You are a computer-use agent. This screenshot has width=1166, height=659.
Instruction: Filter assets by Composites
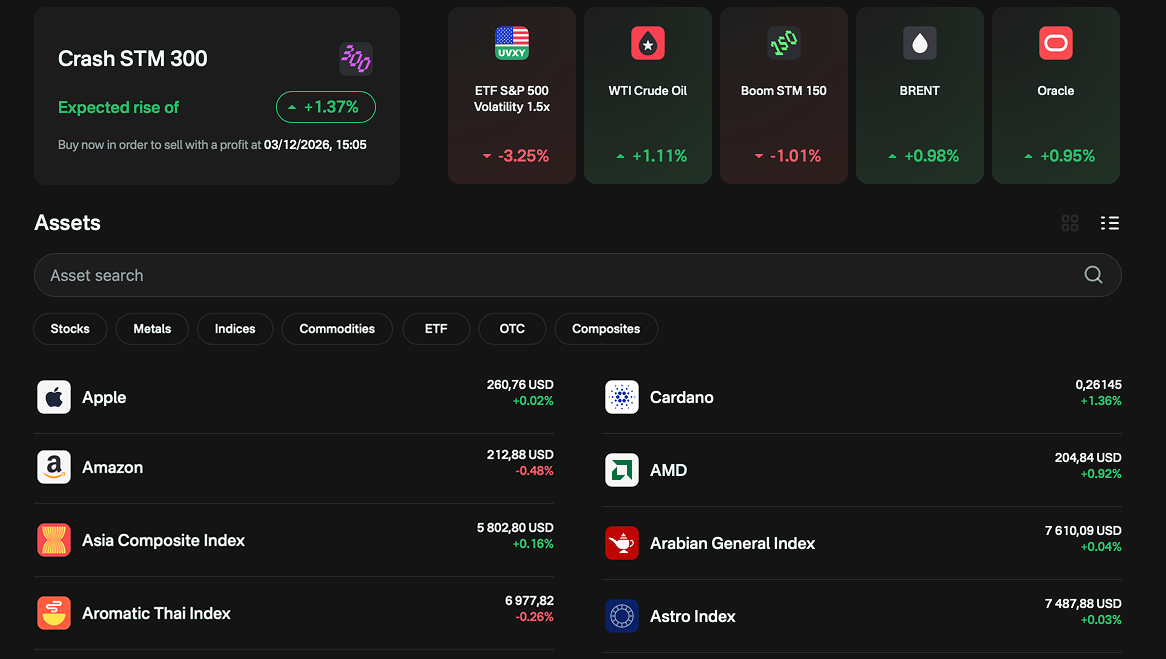606,329
